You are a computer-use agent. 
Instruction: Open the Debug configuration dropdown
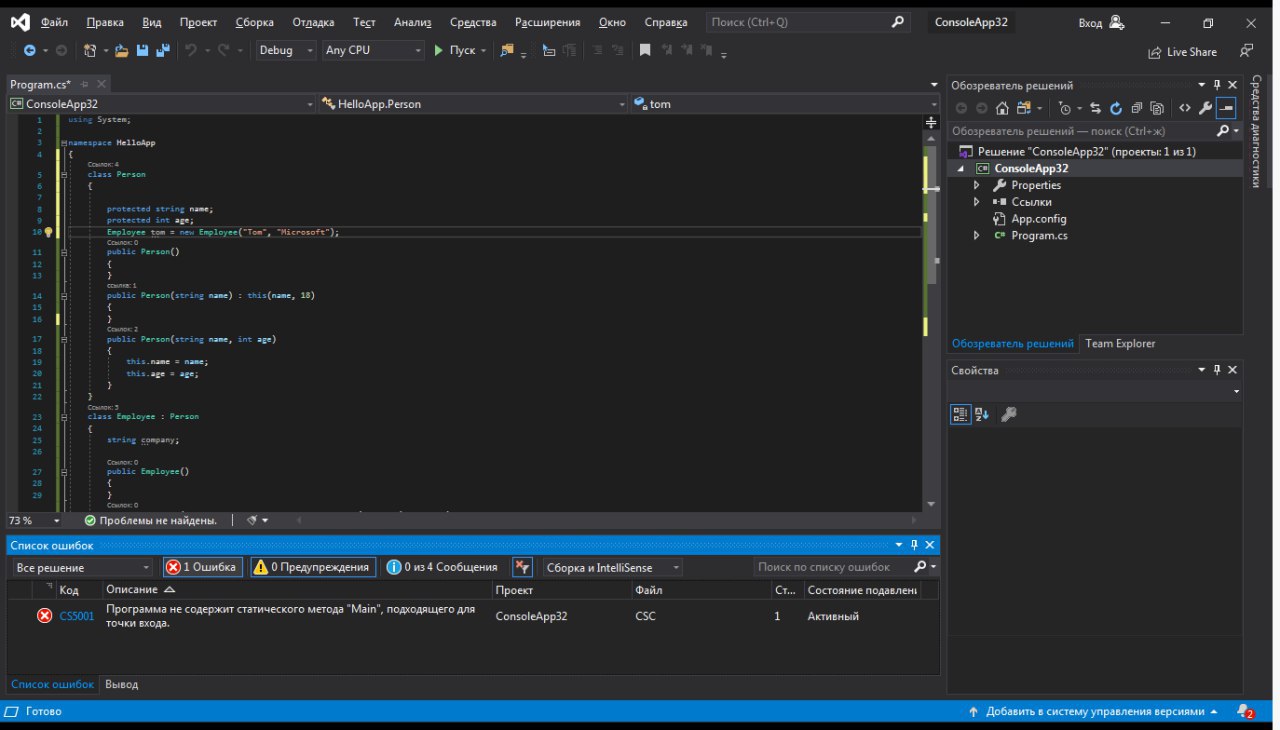coord(286,50)
